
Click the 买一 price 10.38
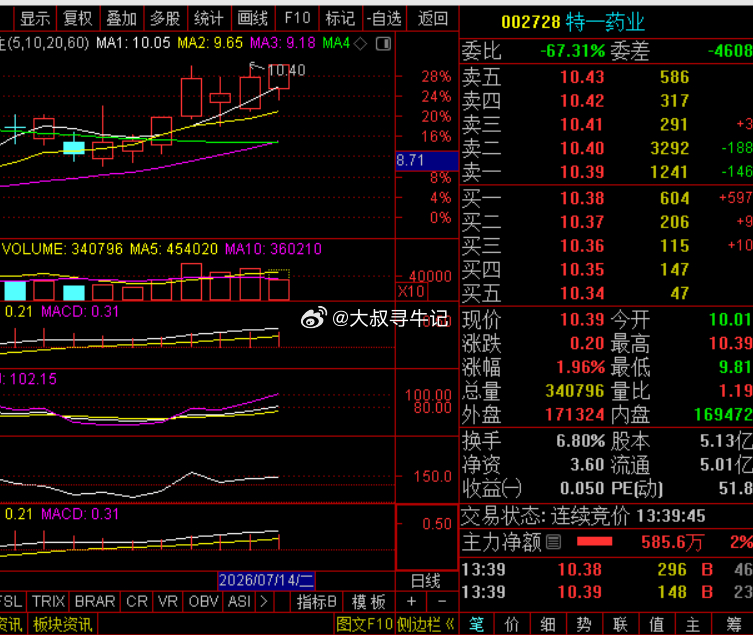582,198
